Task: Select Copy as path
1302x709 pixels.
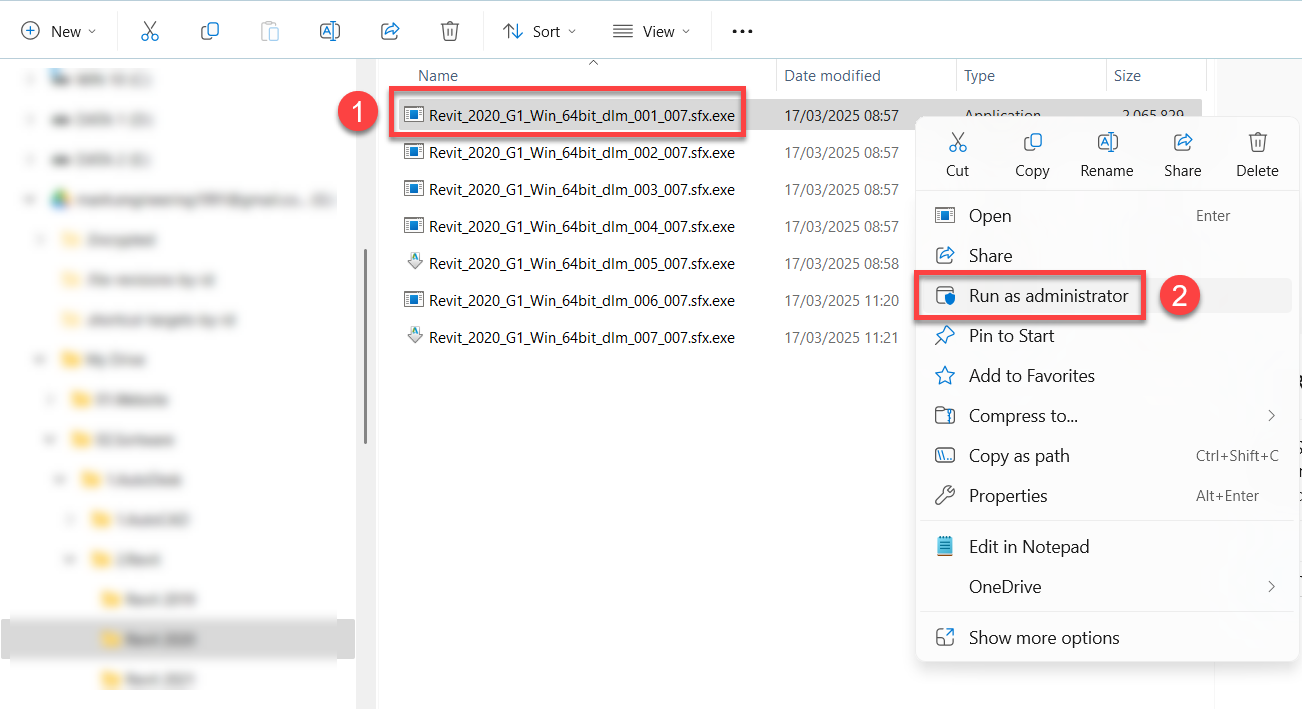Action: 1105,456
